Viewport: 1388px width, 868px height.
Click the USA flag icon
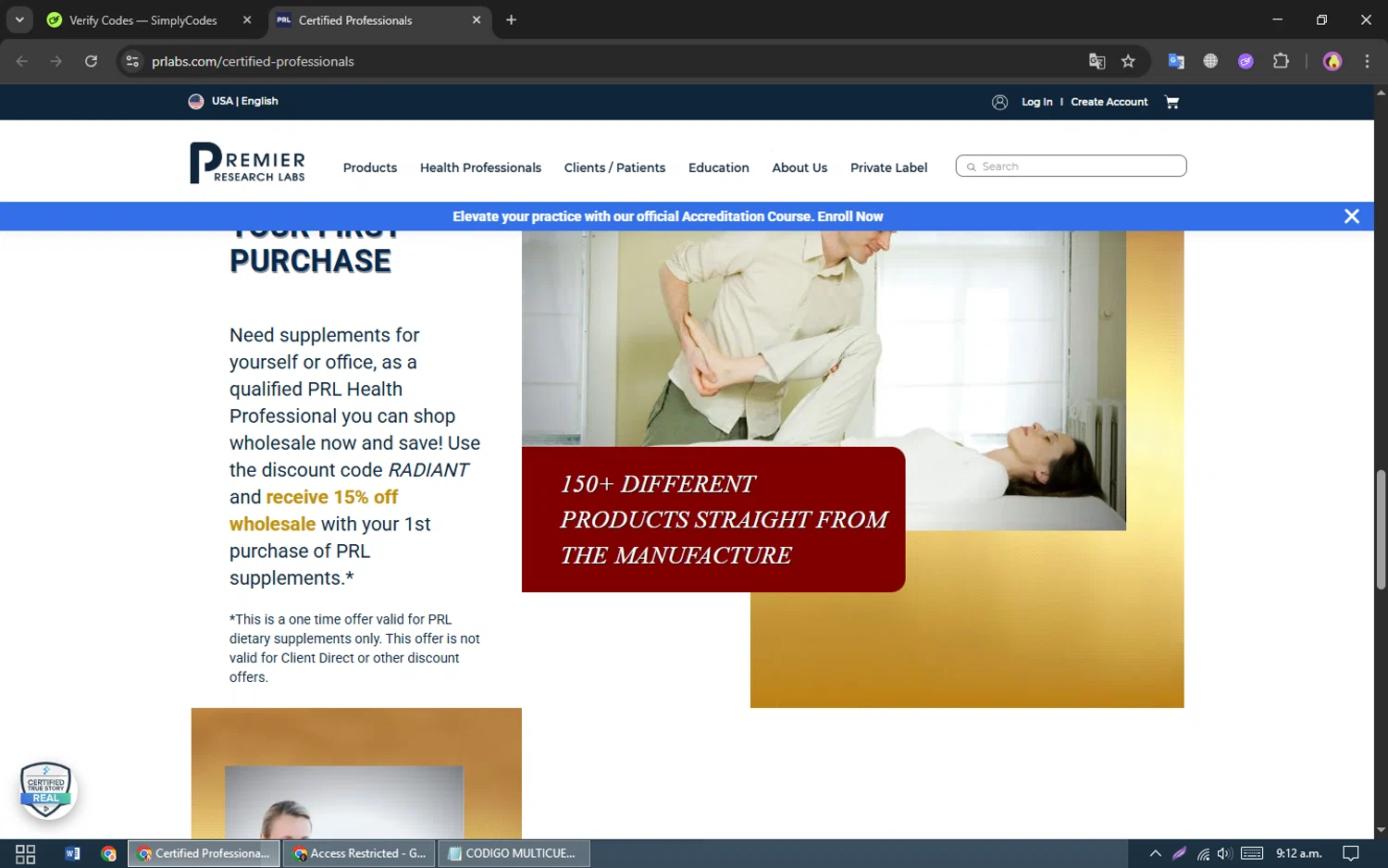pos(196,101)
